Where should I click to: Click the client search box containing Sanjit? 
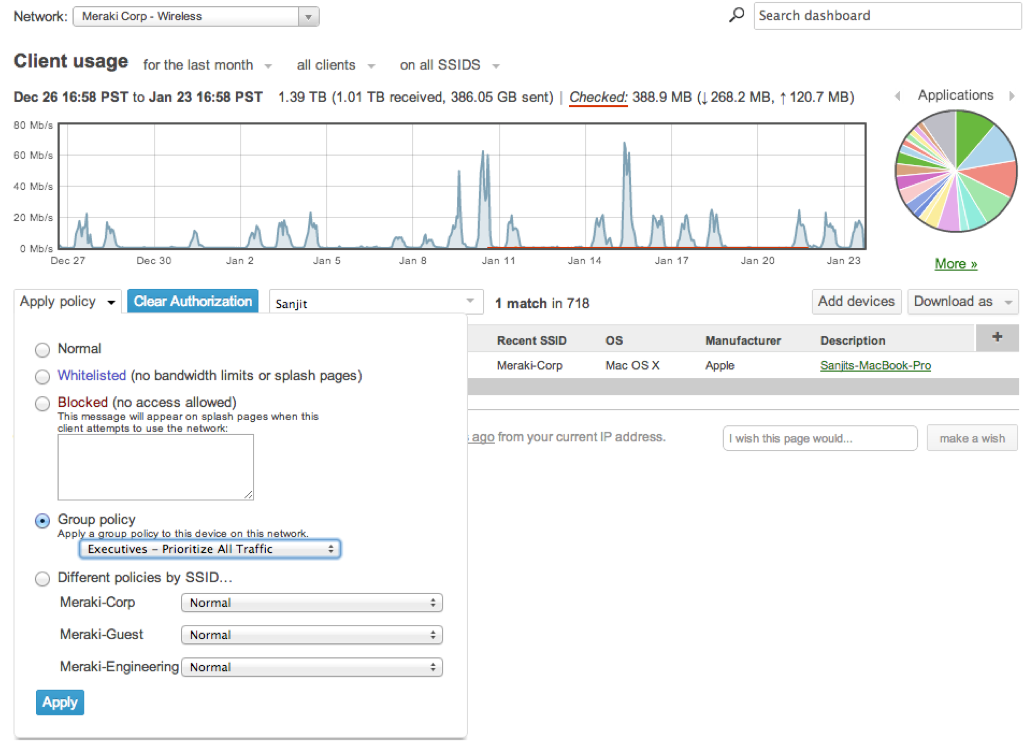376,302
